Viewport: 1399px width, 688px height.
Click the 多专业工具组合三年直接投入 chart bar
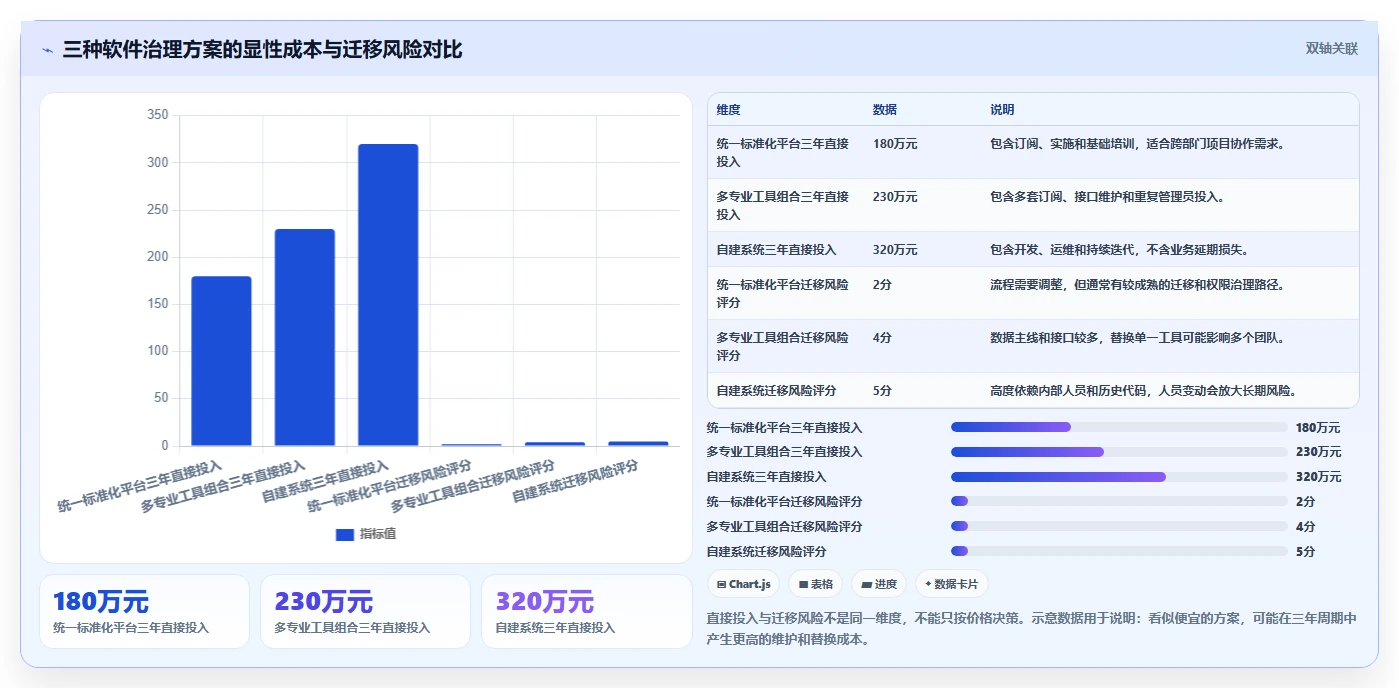tap(305, 337)
